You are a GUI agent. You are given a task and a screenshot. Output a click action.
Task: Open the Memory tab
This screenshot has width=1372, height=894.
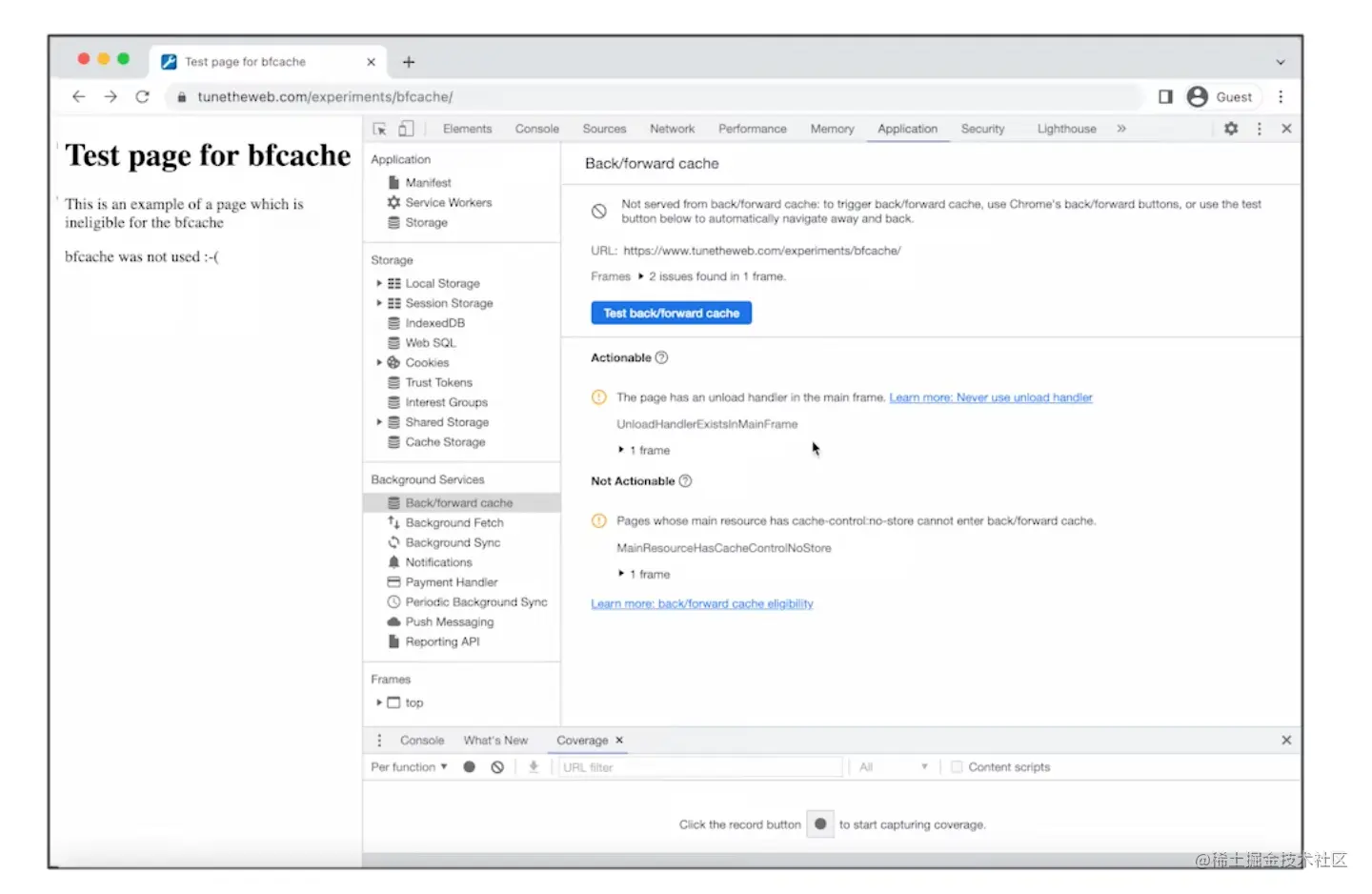click(833, 129)
